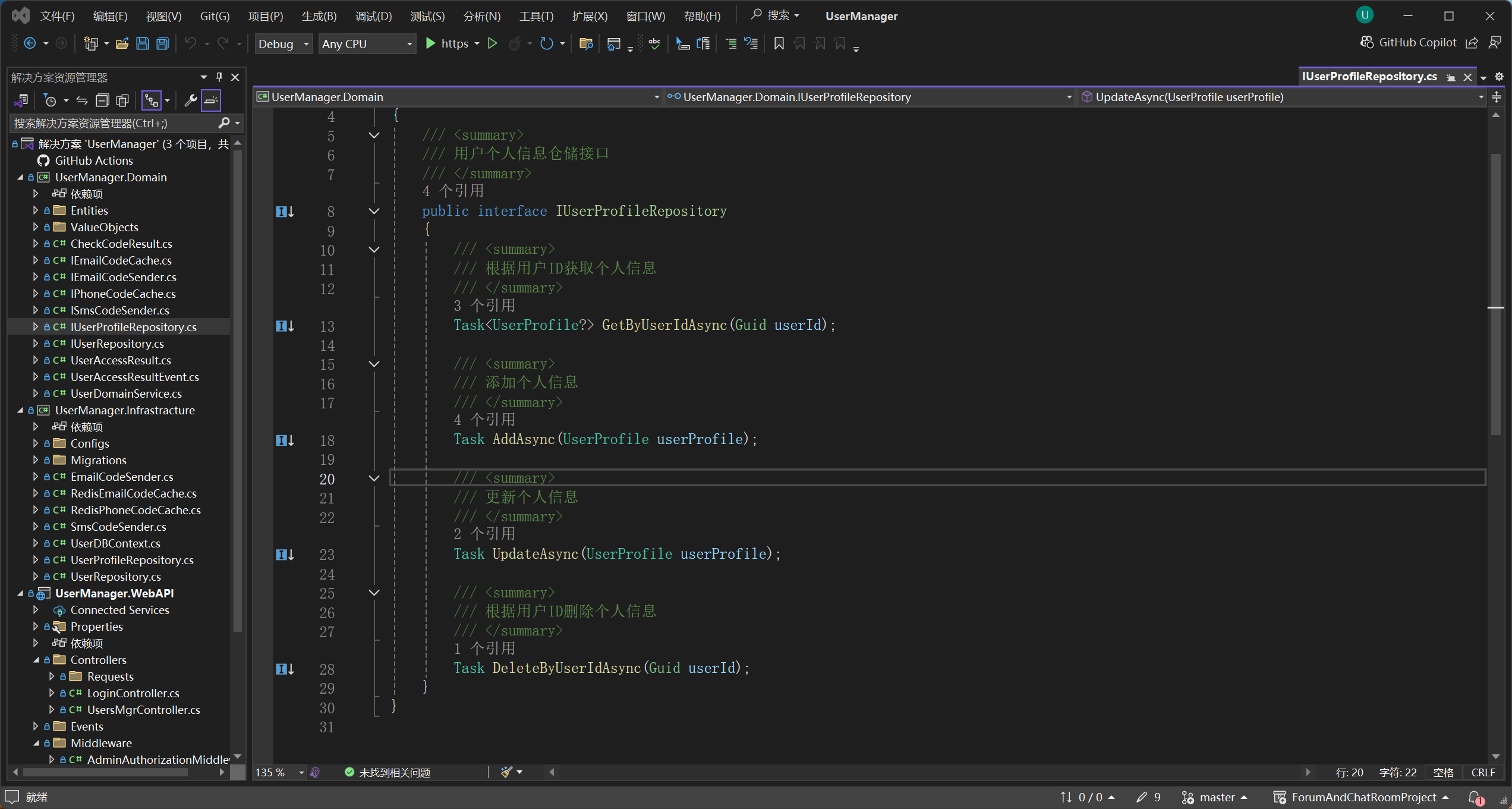The height and width of the screenshot is (809, 1512).
Task: Collapse code block at line 8
Action: coord(374,211)
